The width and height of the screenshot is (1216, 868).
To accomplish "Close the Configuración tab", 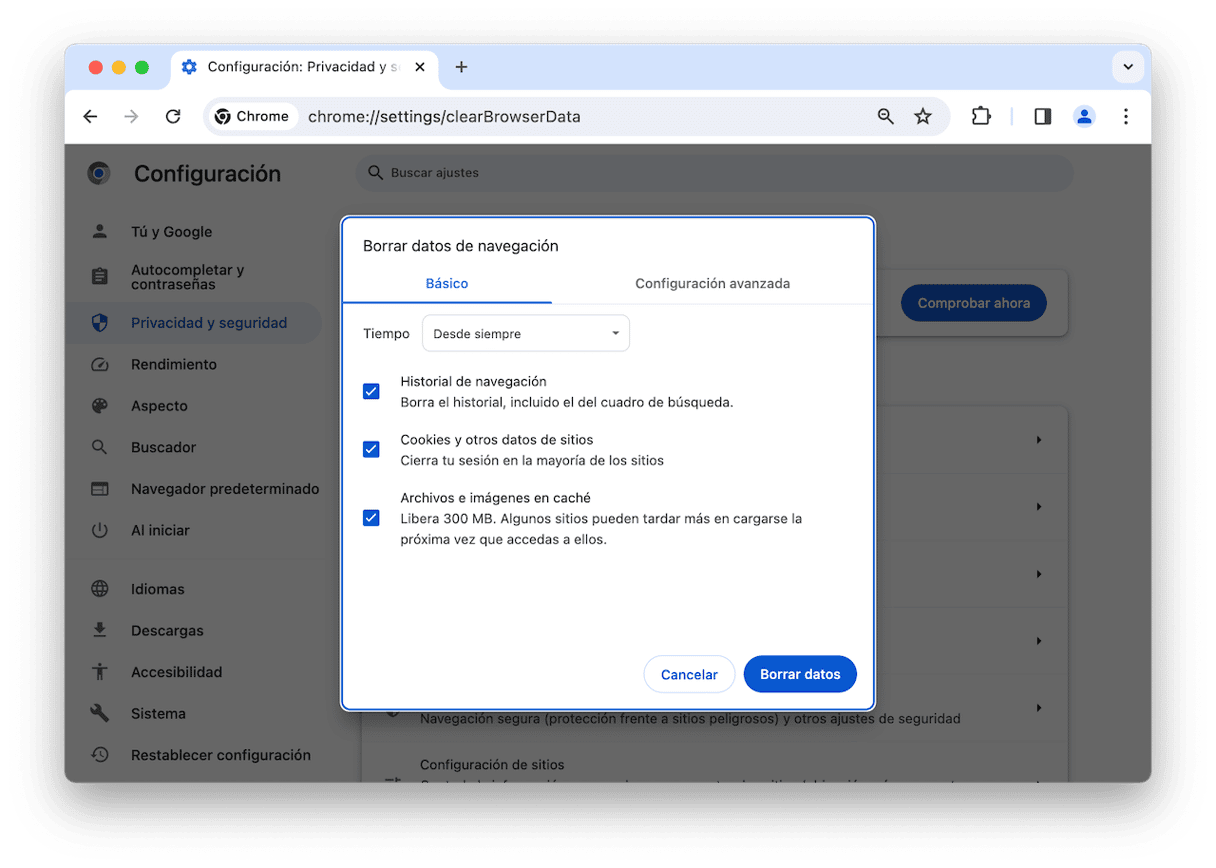I will pyautogui.click(x=420, y=67).
